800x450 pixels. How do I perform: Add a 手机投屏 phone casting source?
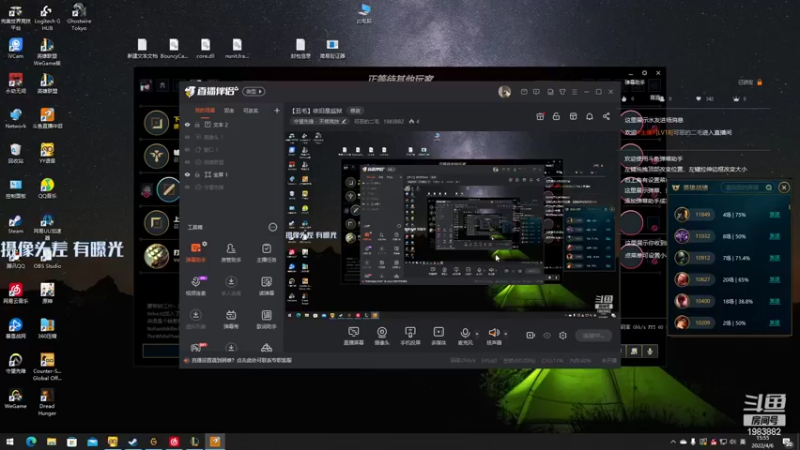[x=410, y=336]
